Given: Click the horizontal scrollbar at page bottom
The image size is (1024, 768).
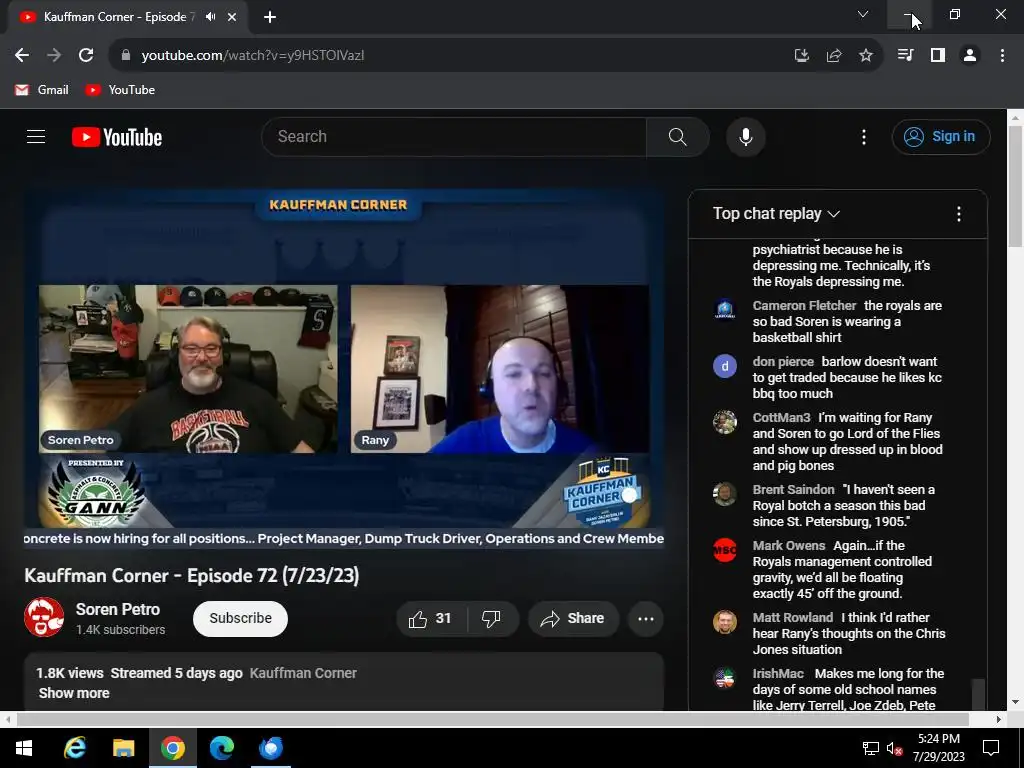Looking at the screenshot, I should pyautogui.click(x=493, y=719).
